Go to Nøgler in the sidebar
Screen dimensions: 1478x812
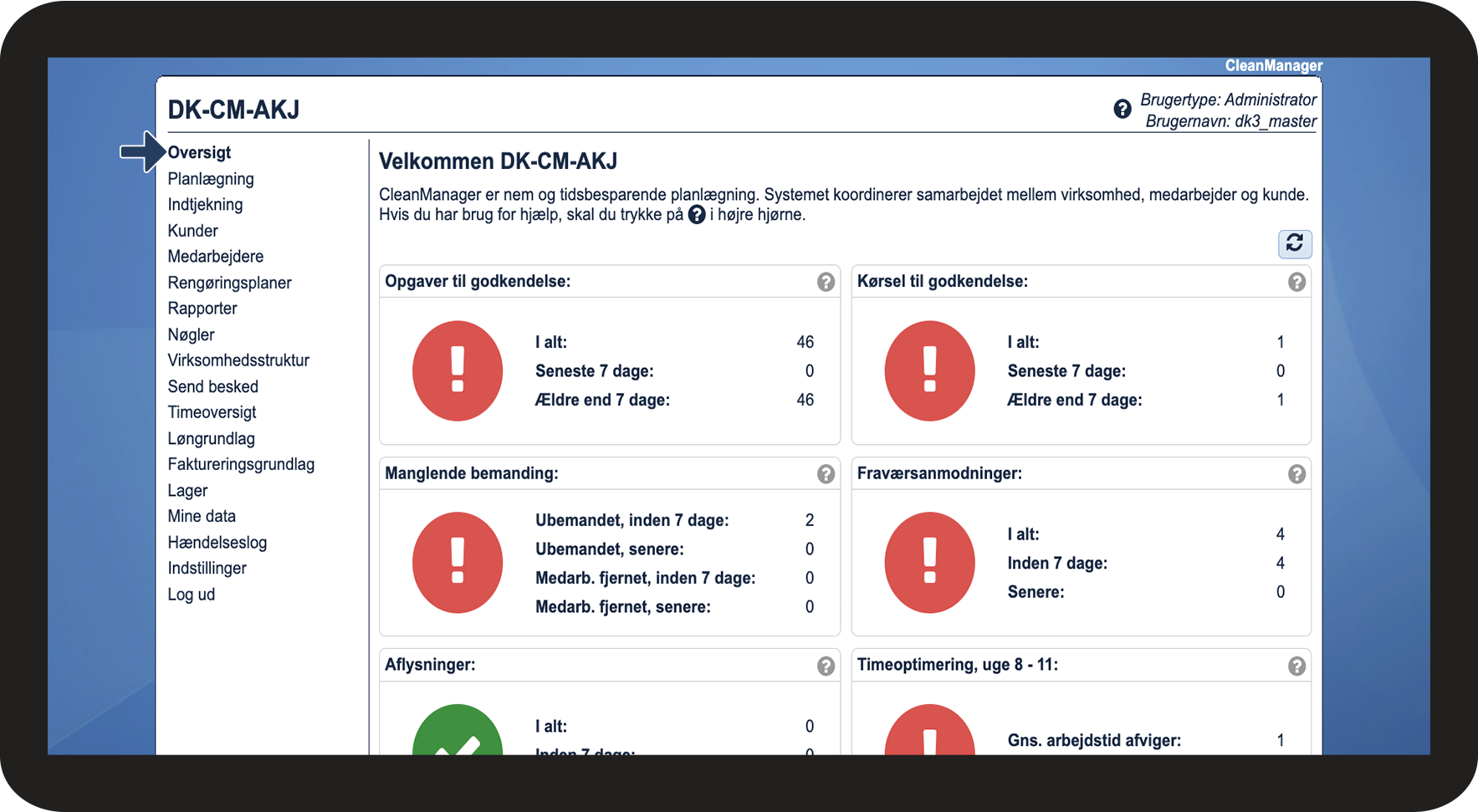[x=191, y=335]
